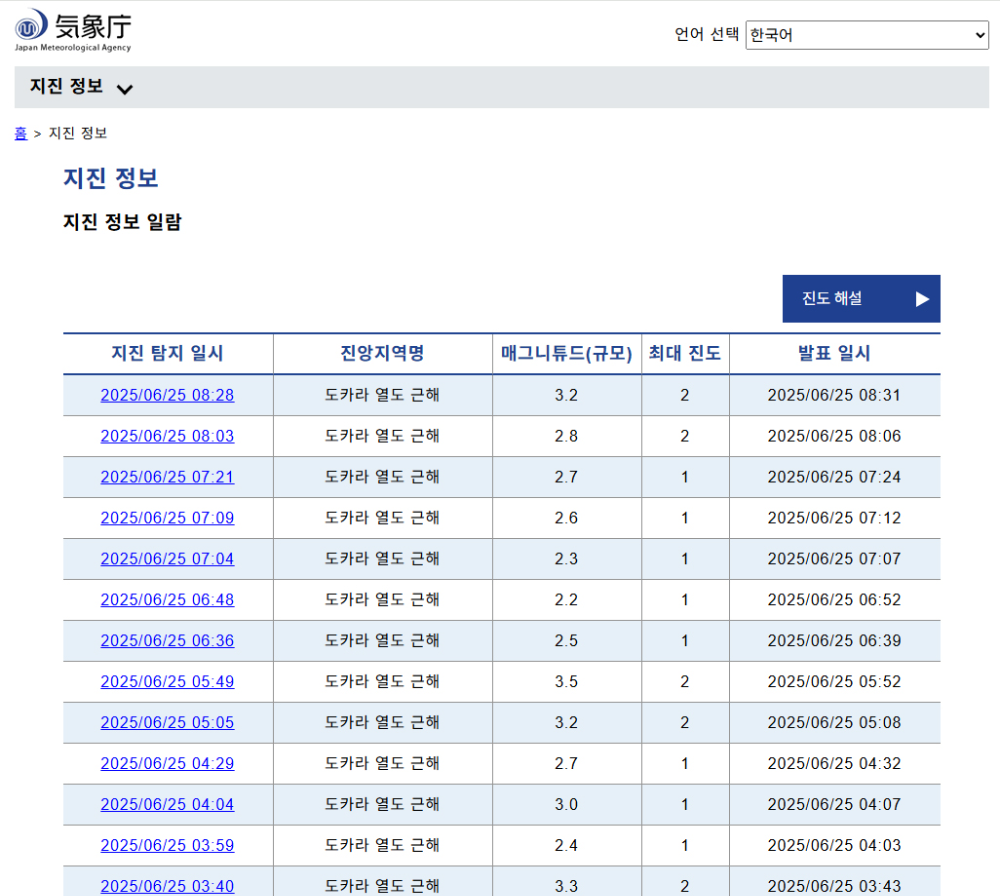Click the 지진 탐지 일시 column header

[x=167, y=353]
